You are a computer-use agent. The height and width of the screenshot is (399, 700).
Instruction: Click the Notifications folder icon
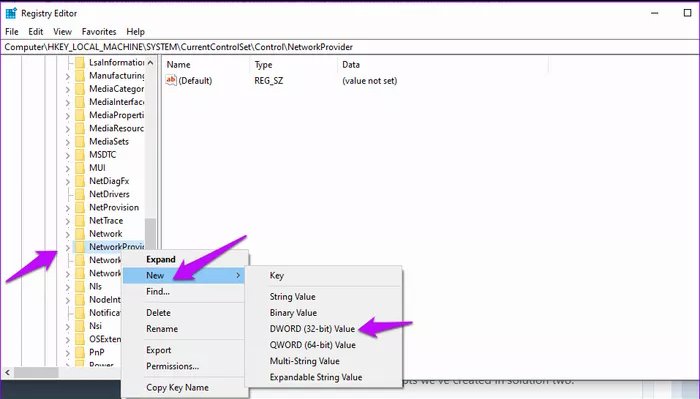tap(80, 313)
